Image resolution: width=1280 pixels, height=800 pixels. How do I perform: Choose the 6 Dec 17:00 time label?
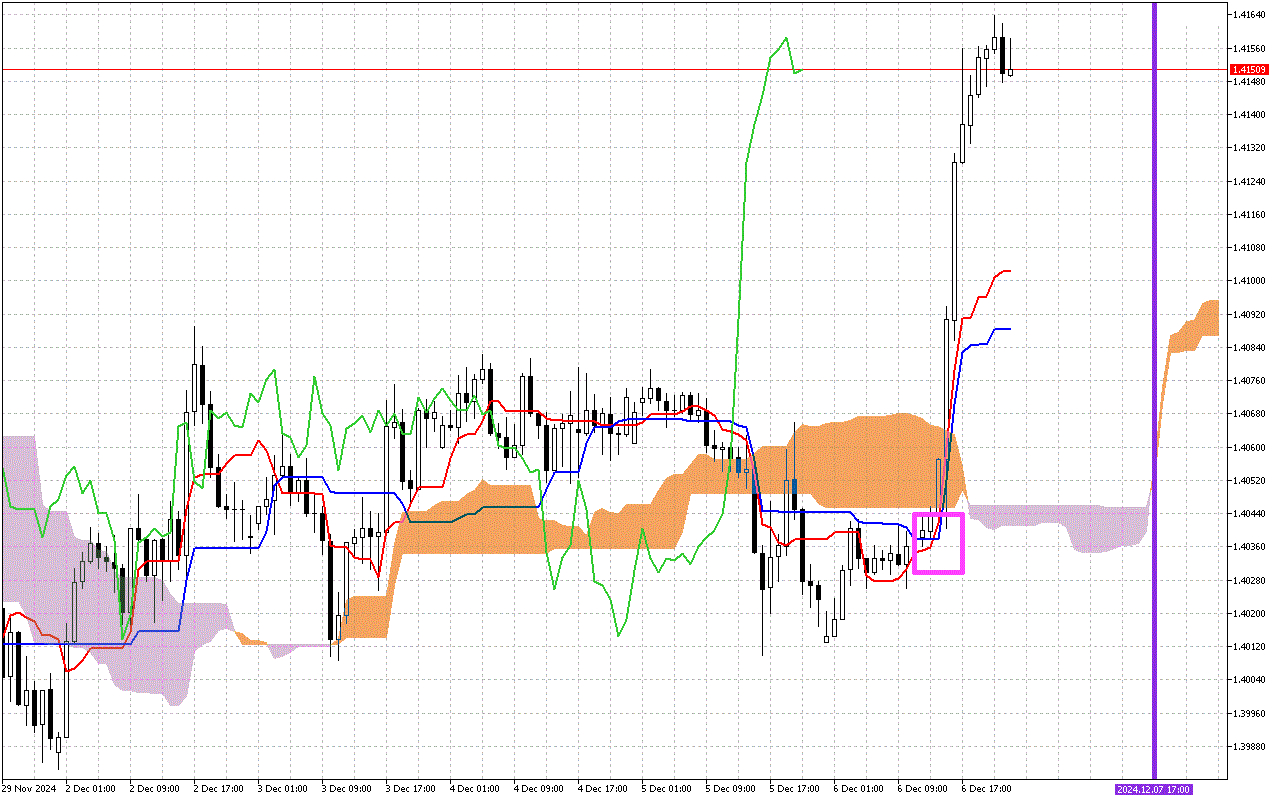[x=987, y=789]
